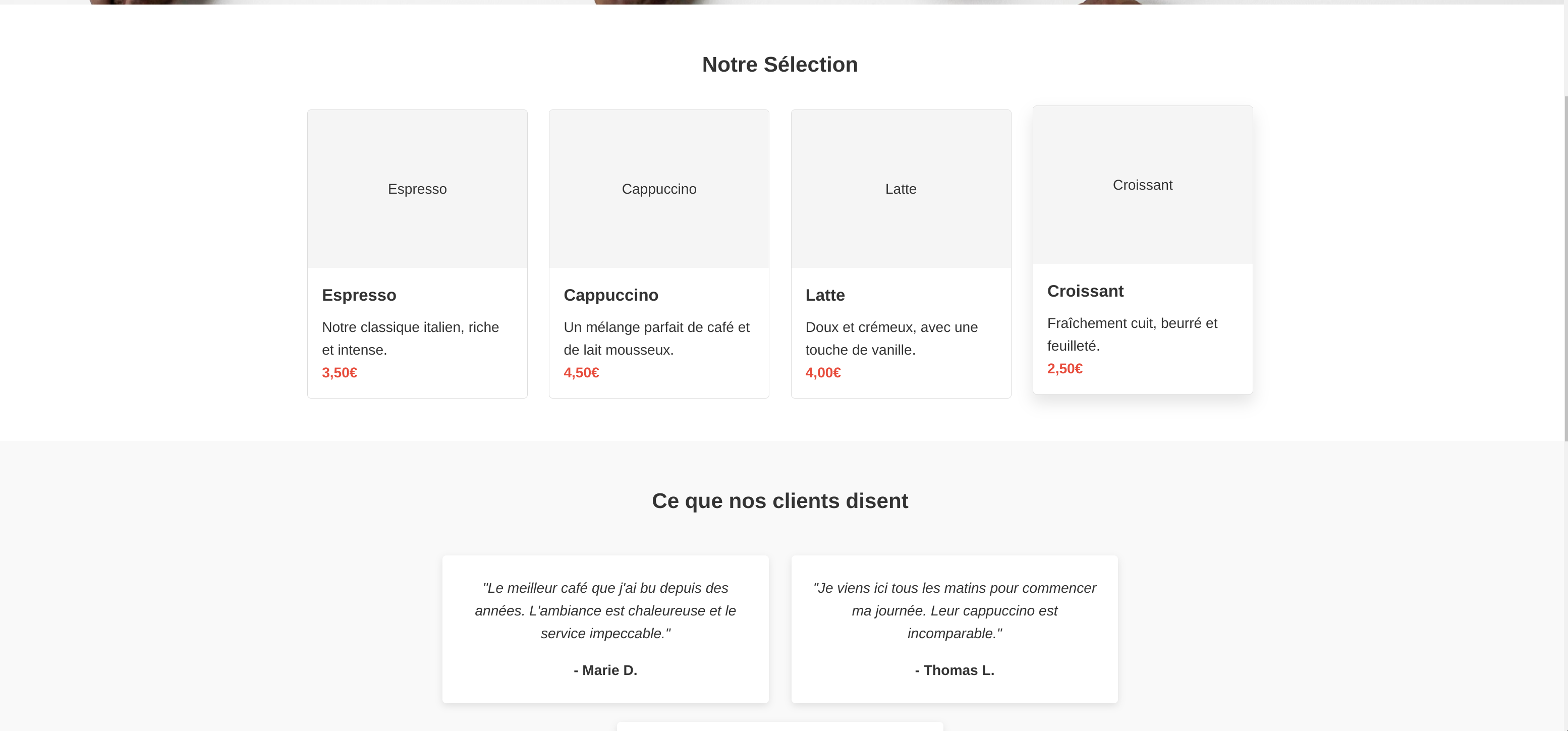Viewport: 1568px width, 731px height.
Task: Click the 2,50€ Croissant price
Action: 1064,369
